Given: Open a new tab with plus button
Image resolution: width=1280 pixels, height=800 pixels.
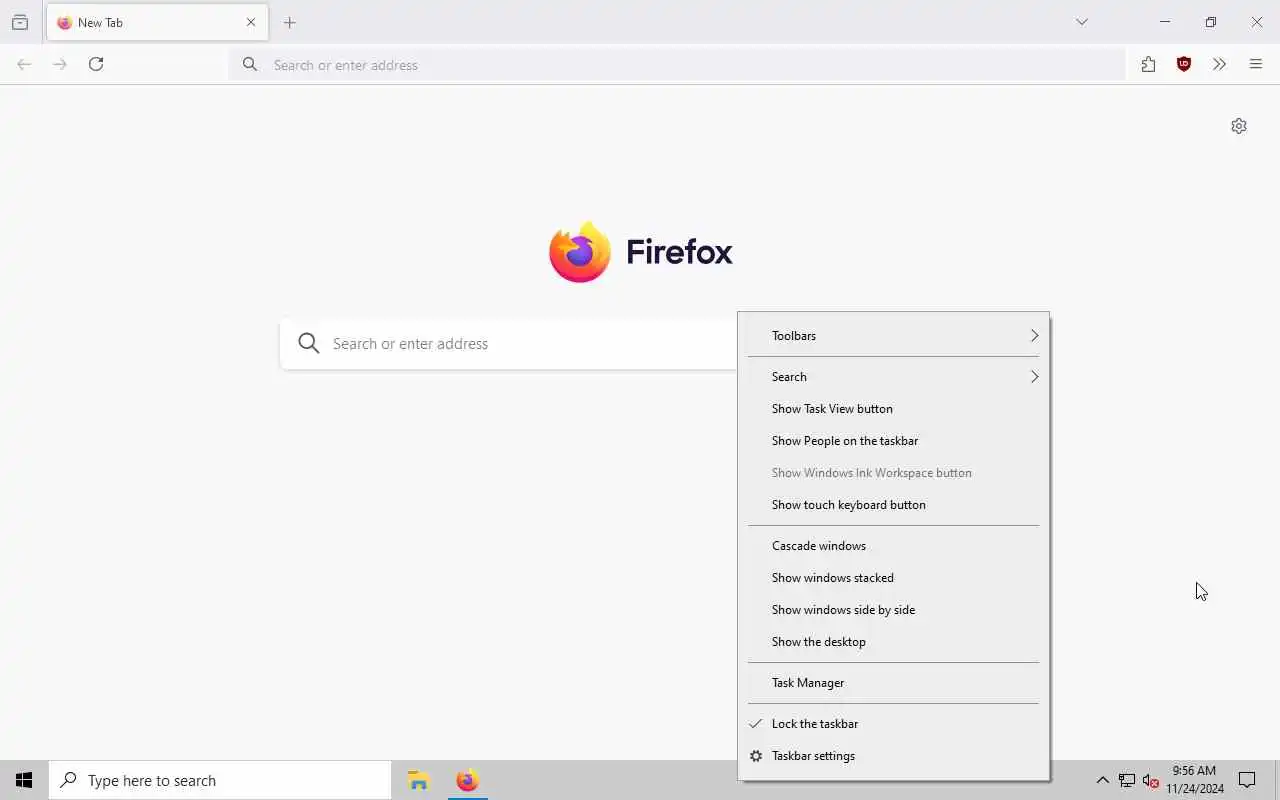Looking at the screenshot, I should point(290,22).
